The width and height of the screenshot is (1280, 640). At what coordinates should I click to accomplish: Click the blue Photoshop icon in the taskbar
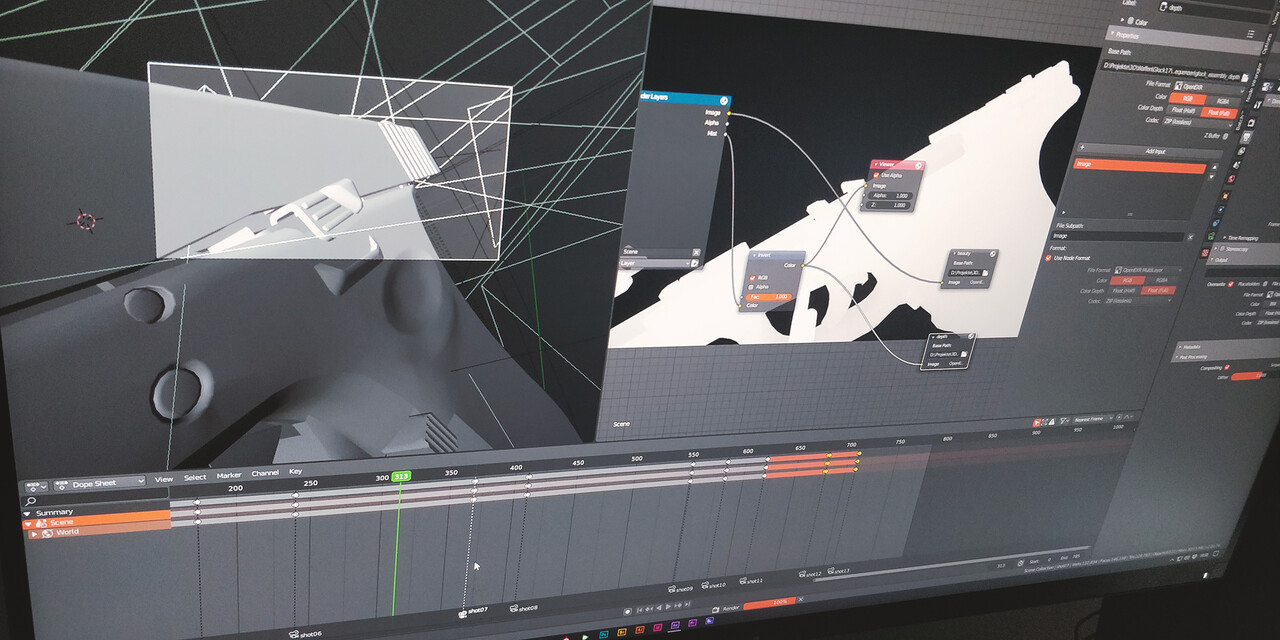(x=603, y=633)
